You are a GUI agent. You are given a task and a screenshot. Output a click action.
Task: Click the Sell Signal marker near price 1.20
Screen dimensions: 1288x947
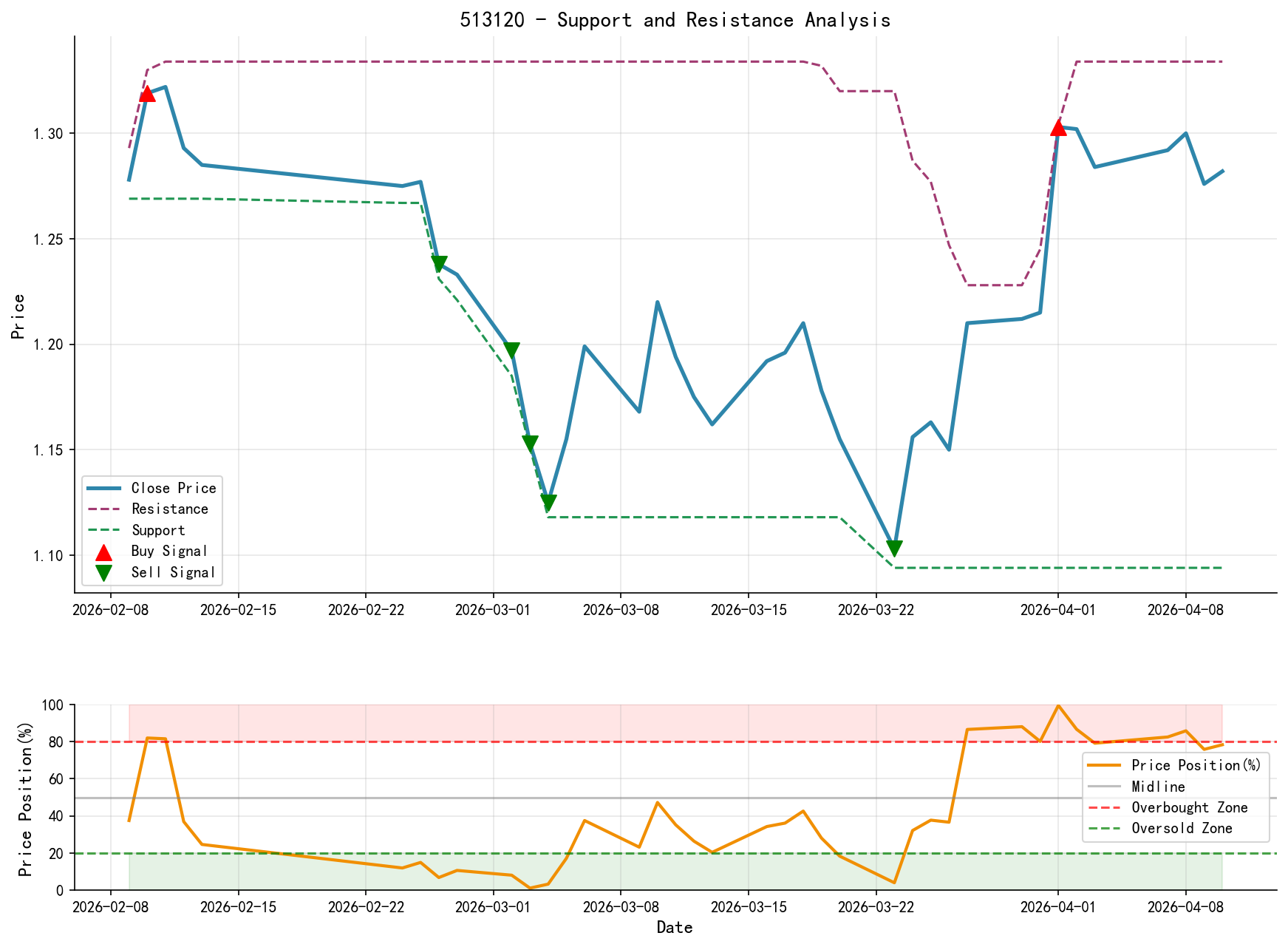[x=511, y=350]
